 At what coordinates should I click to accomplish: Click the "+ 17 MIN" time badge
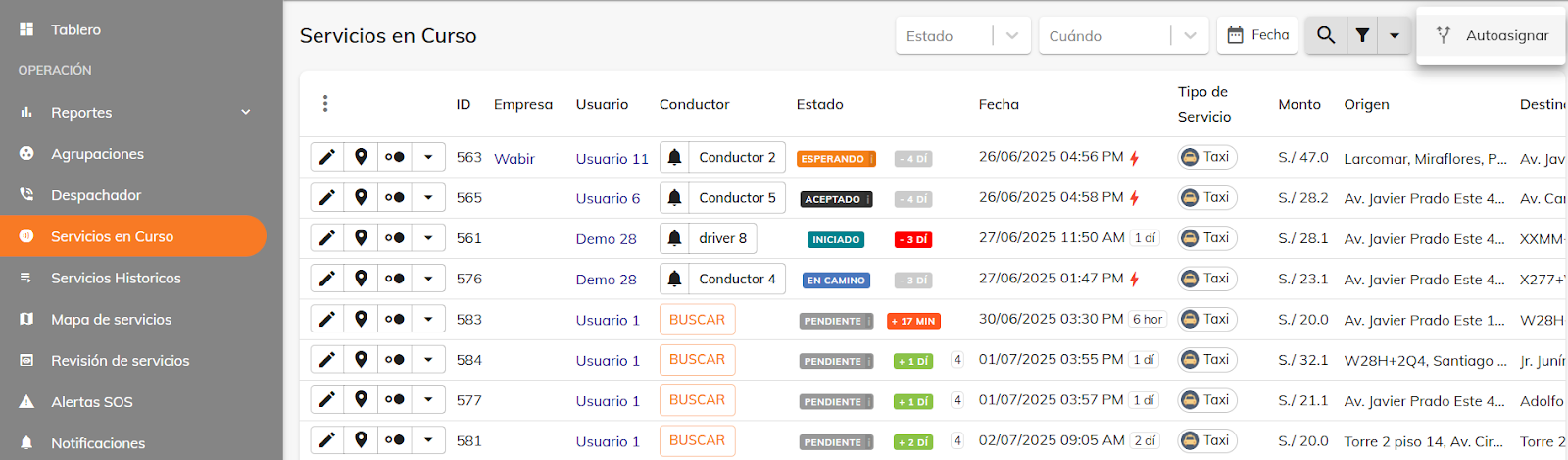(x=913, y=321)
